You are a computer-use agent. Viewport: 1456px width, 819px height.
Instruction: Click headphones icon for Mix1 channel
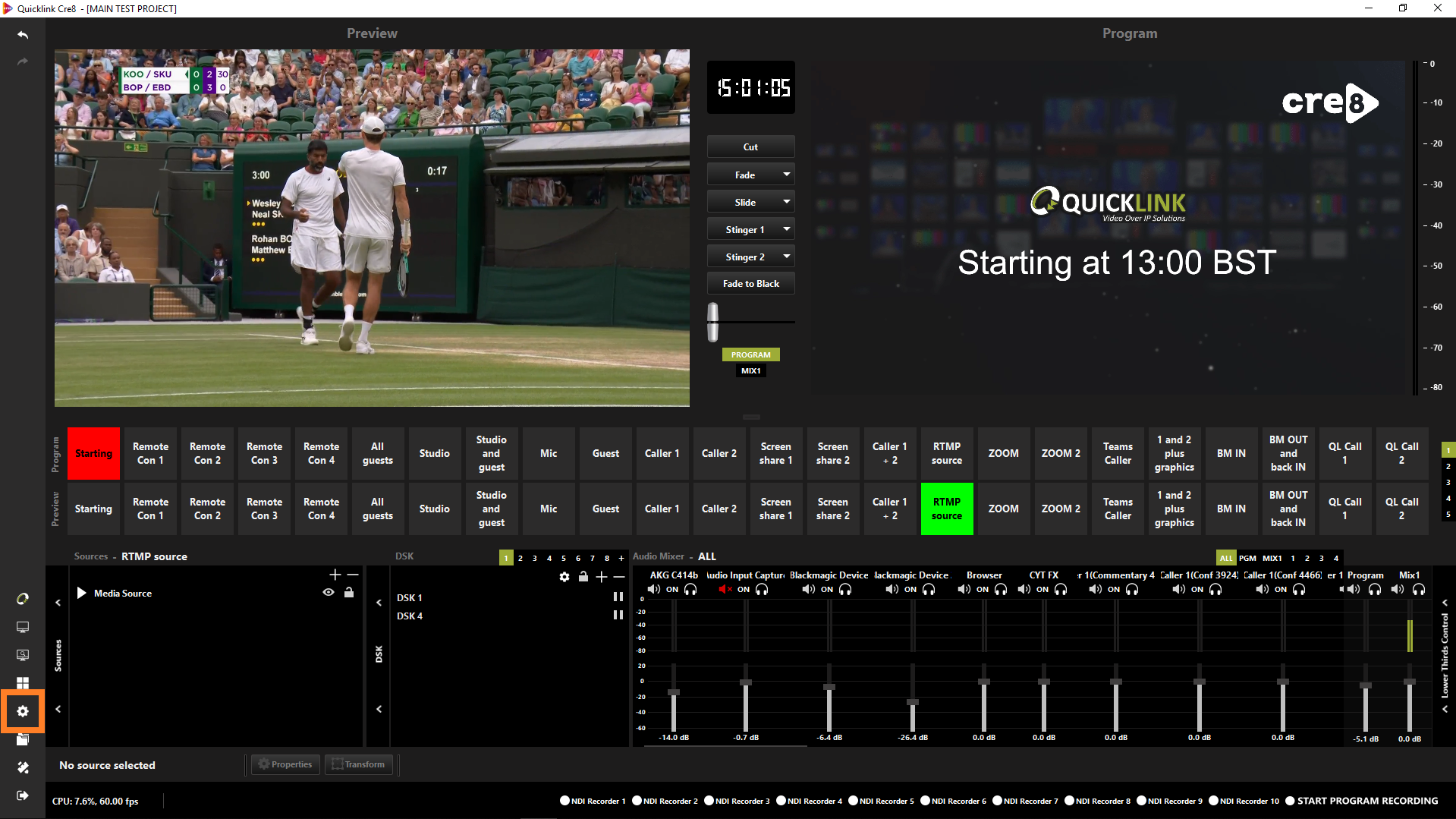coord(1419,589)
